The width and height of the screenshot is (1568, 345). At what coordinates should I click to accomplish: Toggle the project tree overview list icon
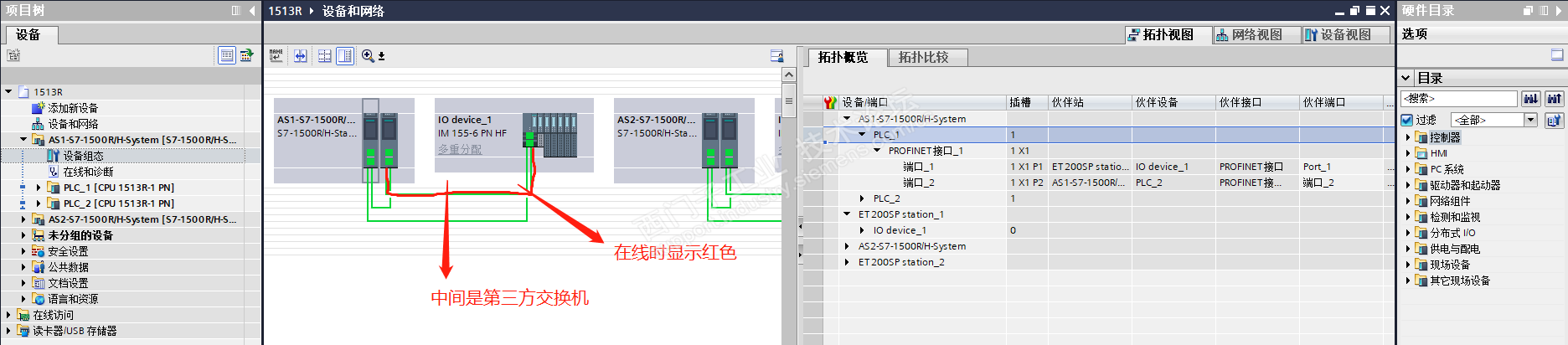227,55
